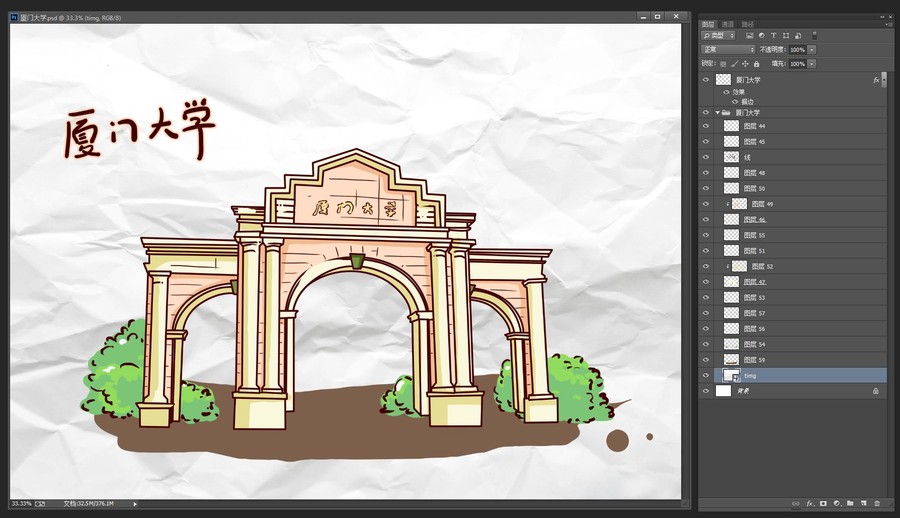This screenshot has width=900, height=518.
Task: Open status bar info arrow menu
Action: pyautogui.click(x=135, y=504)
